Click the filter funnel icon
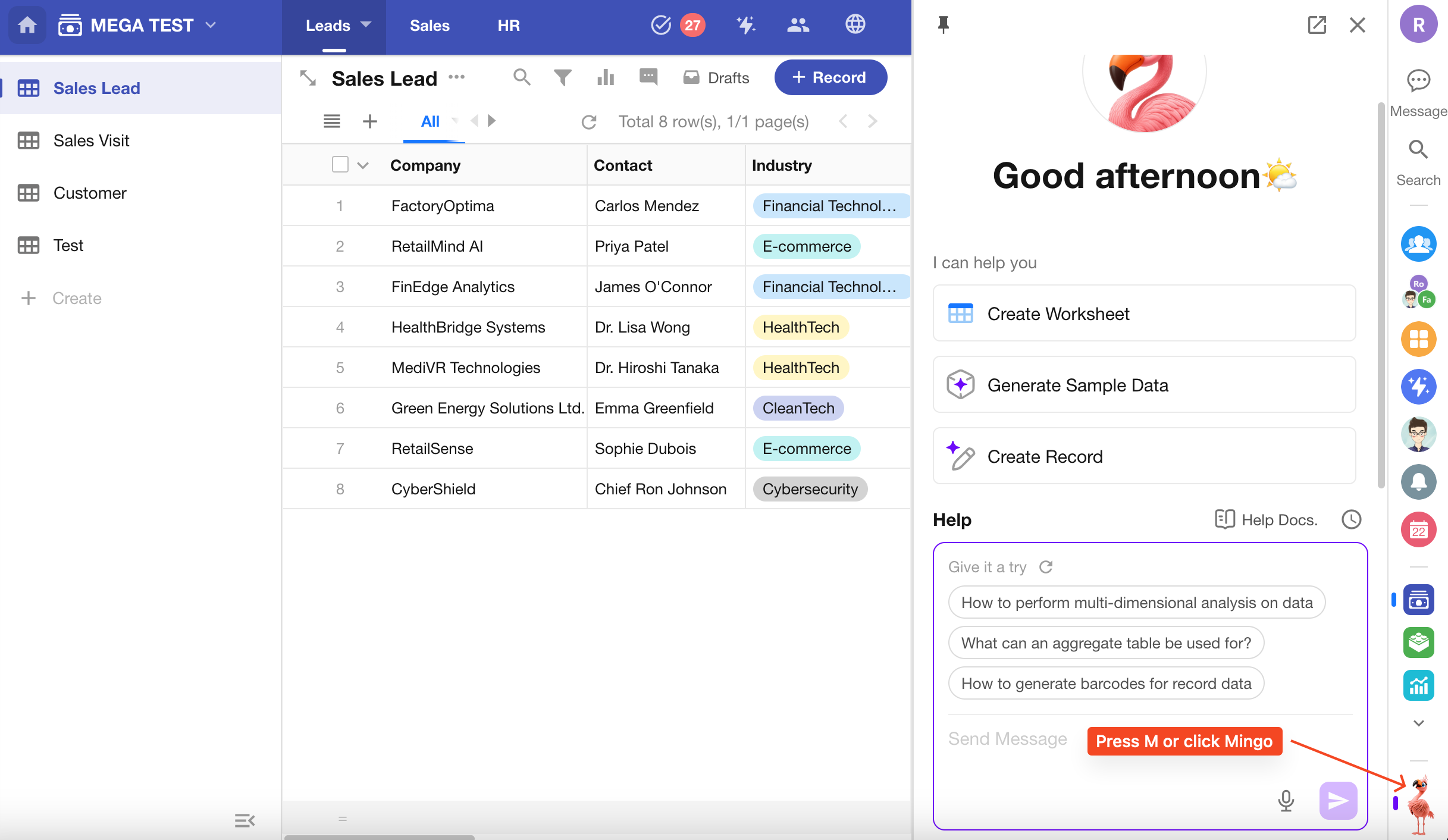The height and width of the screenshot is (840, 1448). (x=562, y=77)
